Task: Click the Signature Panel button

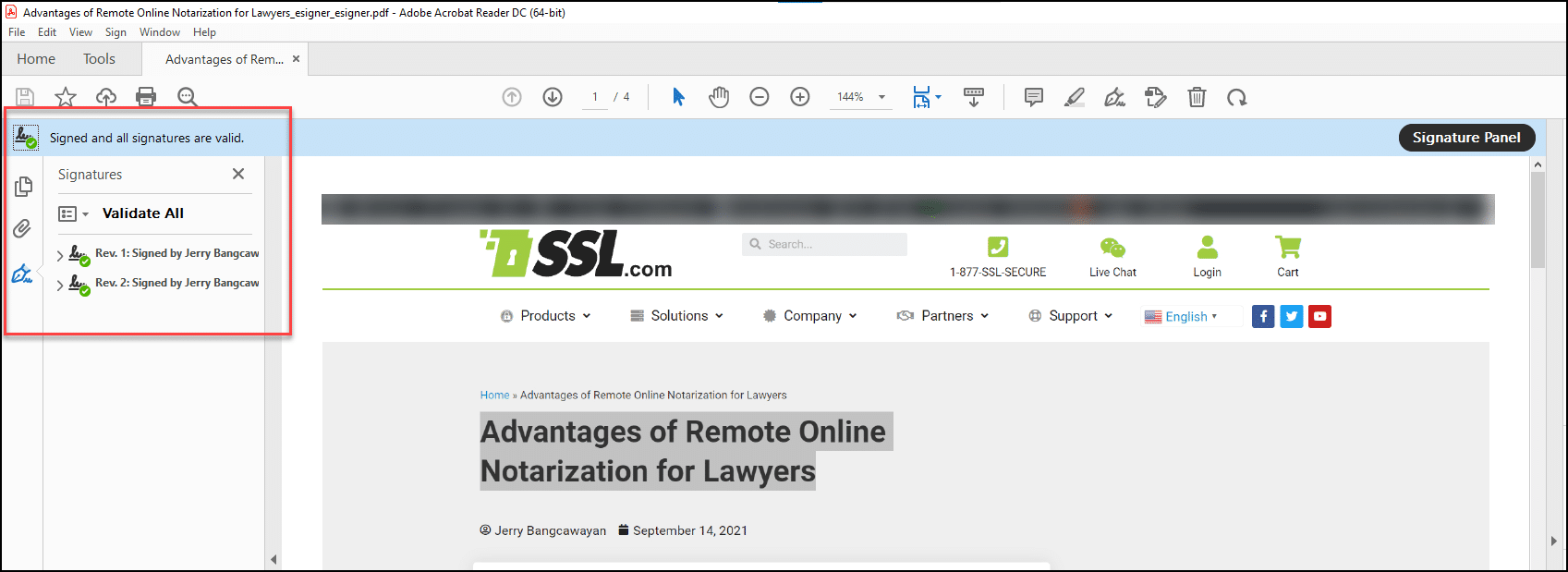Action: (x=1465, y=138)
